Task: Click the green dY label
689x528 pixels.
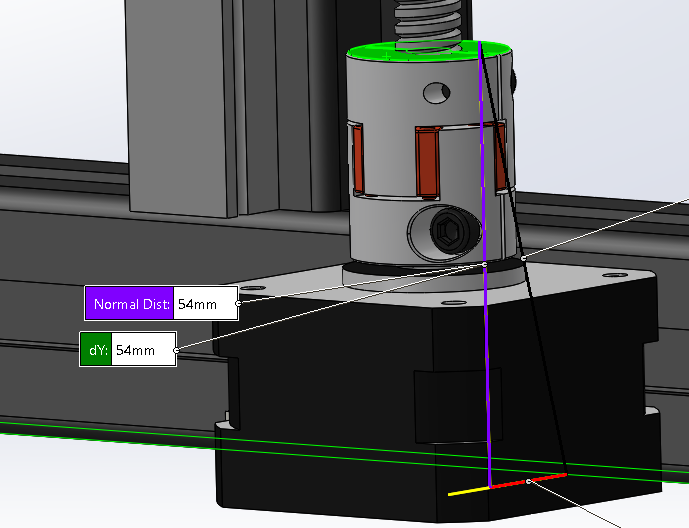Action: 96,351
